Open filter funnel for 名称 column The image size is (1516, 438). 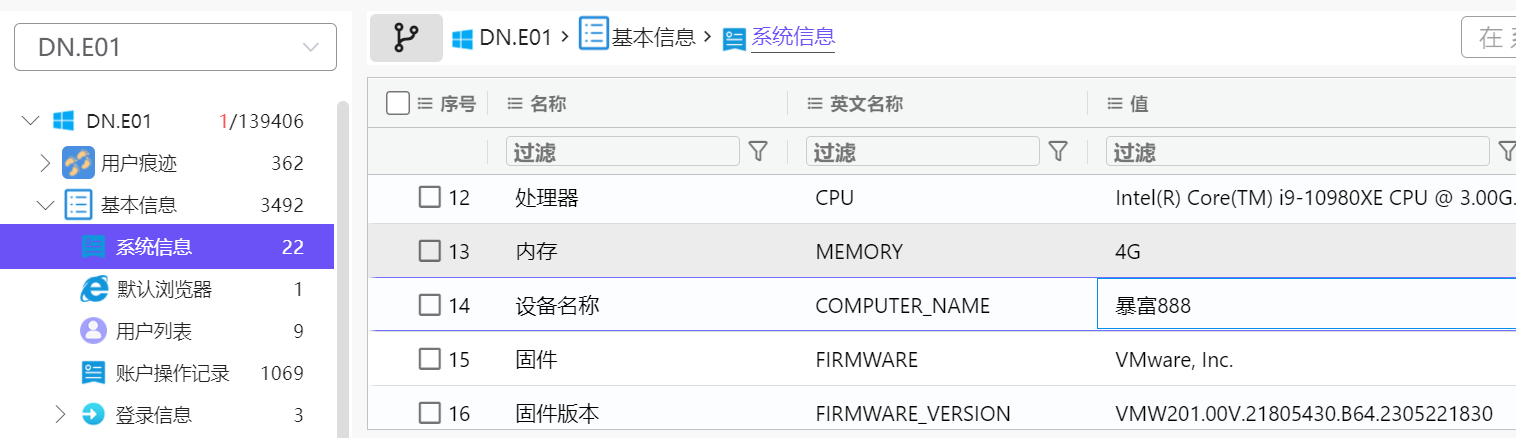758,151
